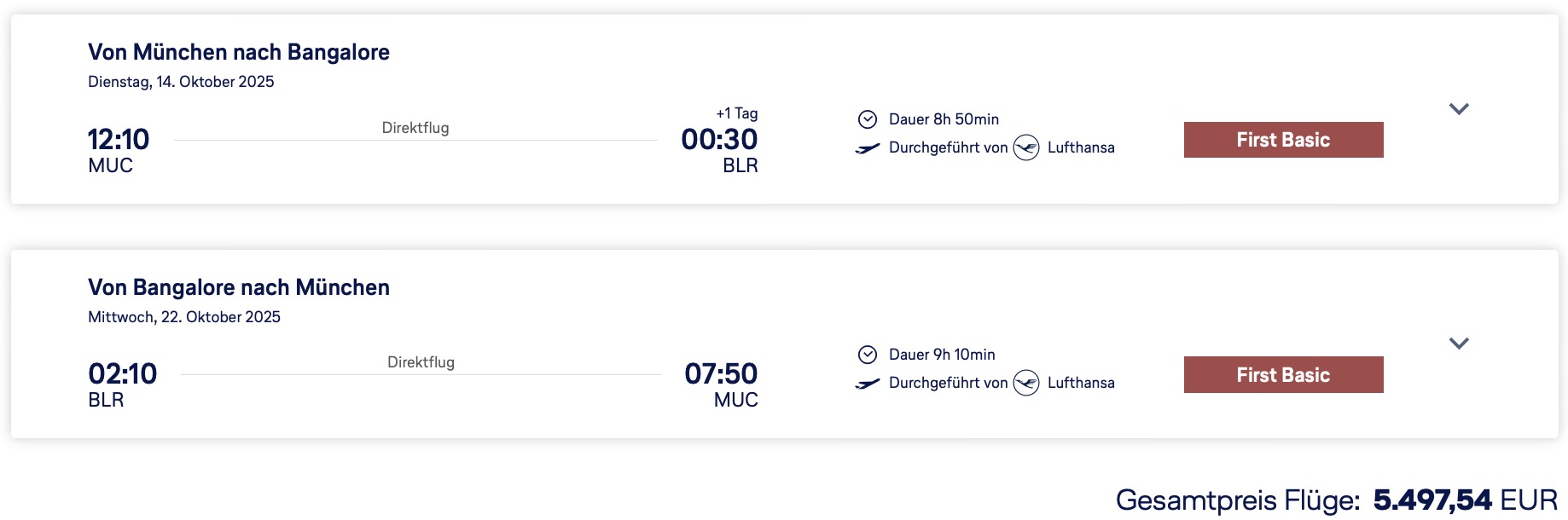
Task: Click the 12:10 MUC departure time
Action: (x=119, y=140)
